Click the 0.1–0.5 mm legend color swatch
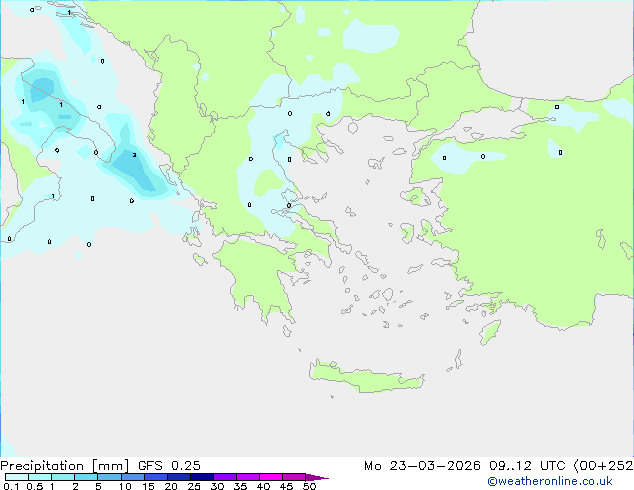 point(17,477)
